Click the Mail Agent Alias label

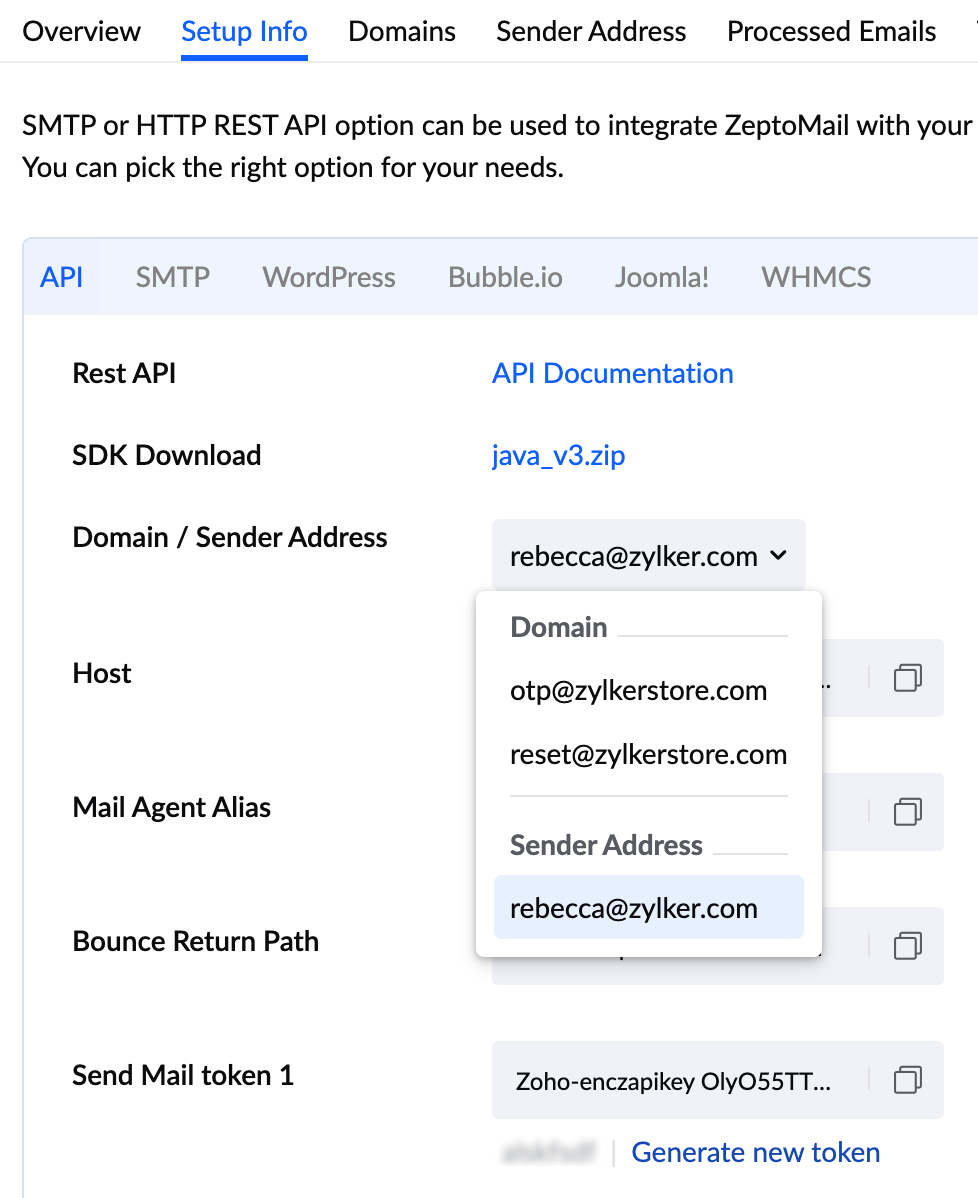click(x=172, y=808)
